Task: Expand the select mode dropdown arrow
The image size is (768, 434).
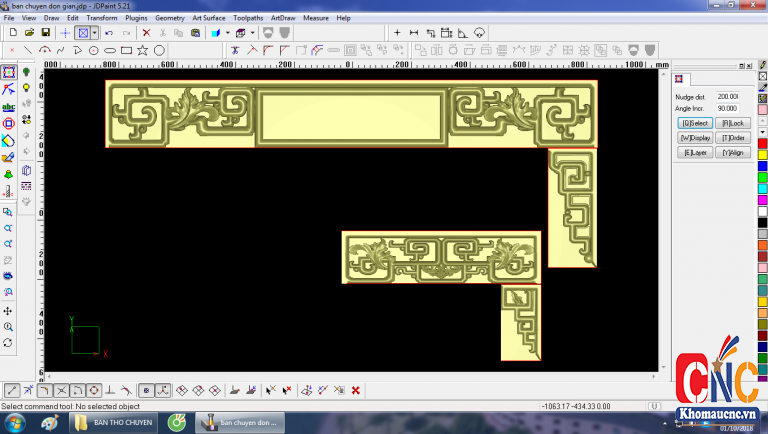Action: click(95, 33)
